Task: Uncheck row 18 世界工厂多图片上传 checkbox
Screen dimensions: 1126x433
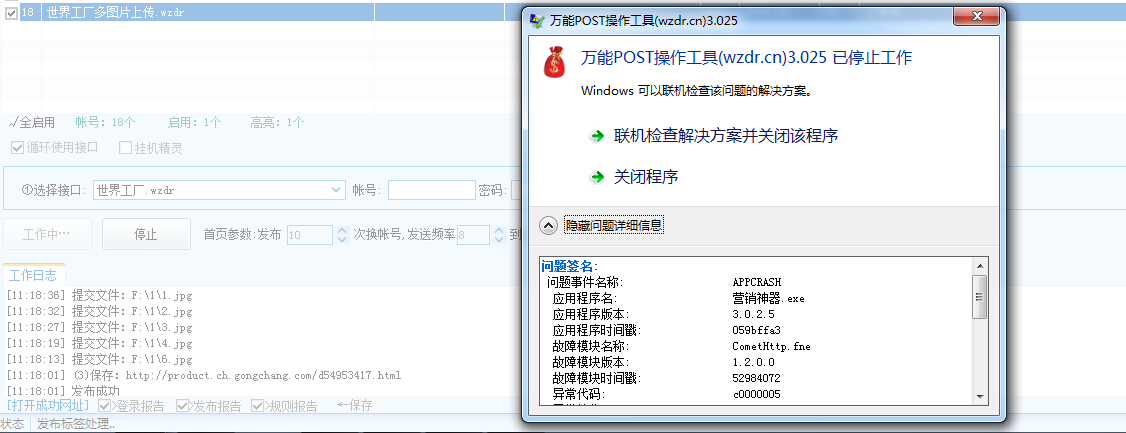Action: coord(11,13)
